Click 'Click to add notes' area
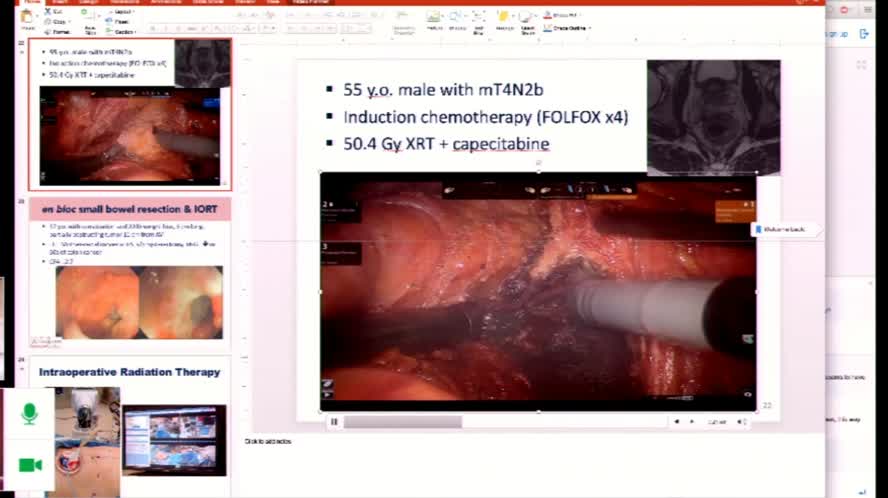This screenshot has width=888, height=498. [268, 441]
